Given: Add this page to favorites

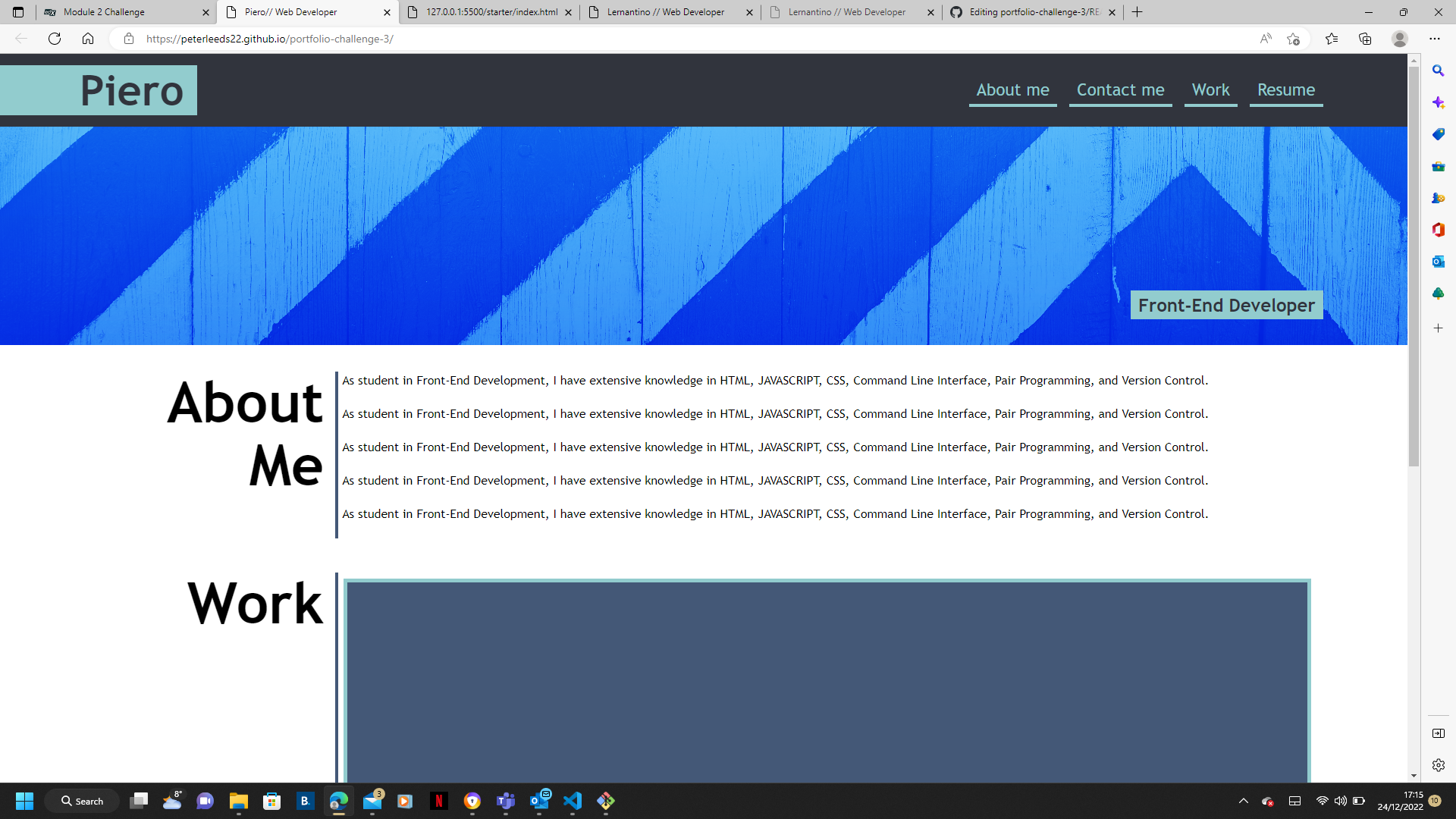Looking at the screenshot, I should point(1294,39).
